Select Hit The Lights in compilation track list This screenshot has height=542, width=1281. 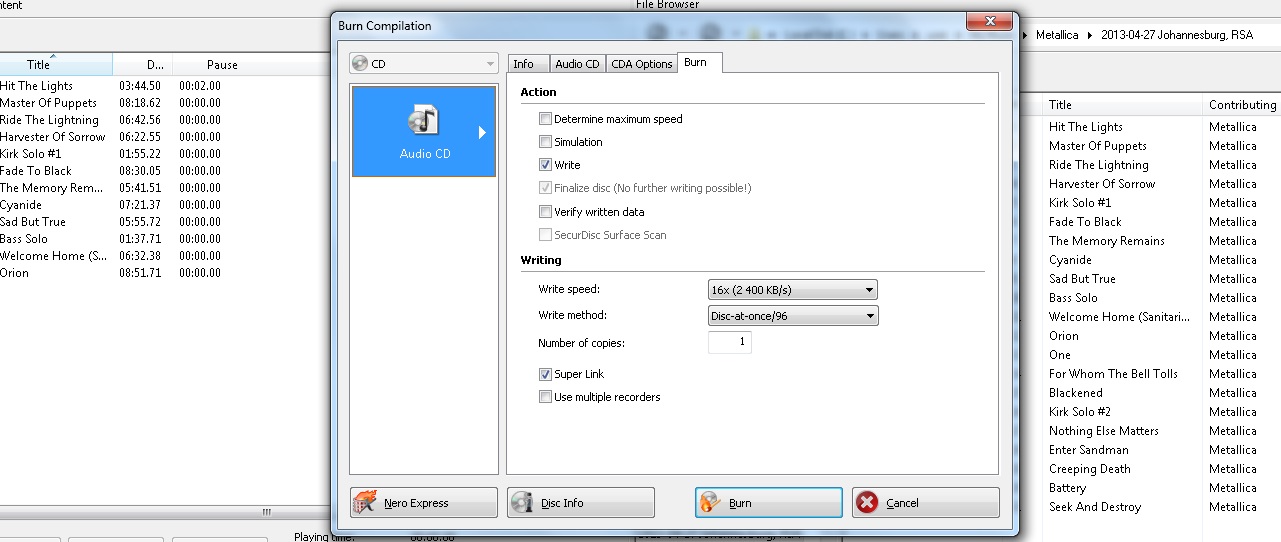(36, 86)
